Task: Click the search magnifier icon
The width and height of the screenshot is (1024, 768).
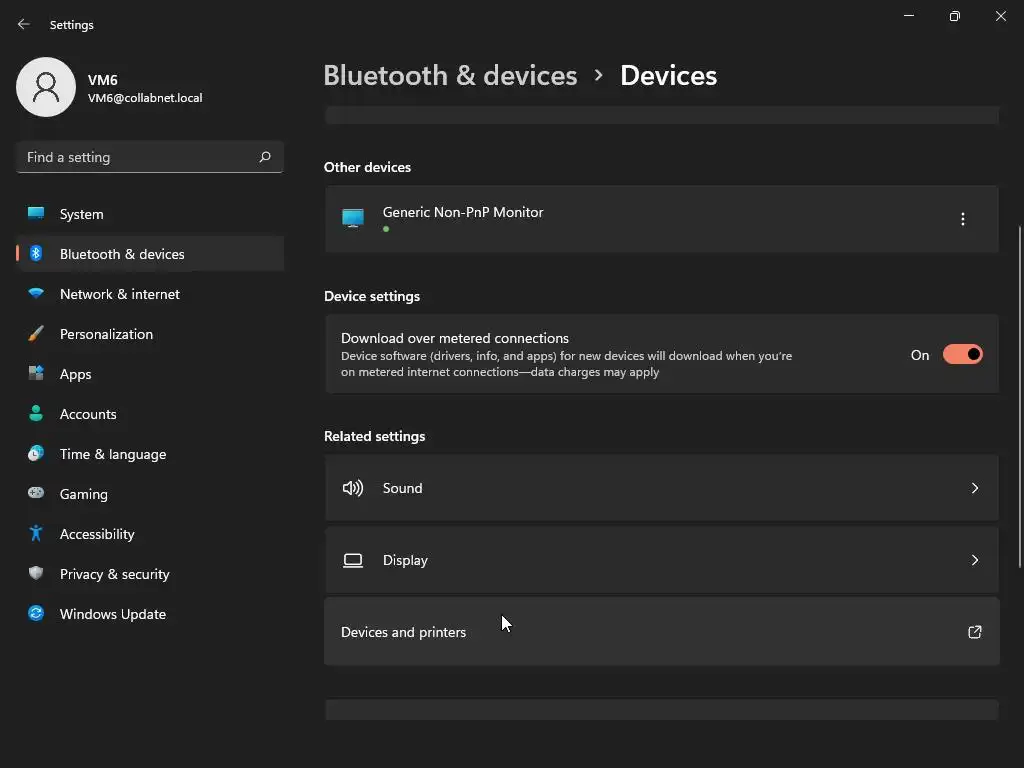Action: click(x=265, y=157)
